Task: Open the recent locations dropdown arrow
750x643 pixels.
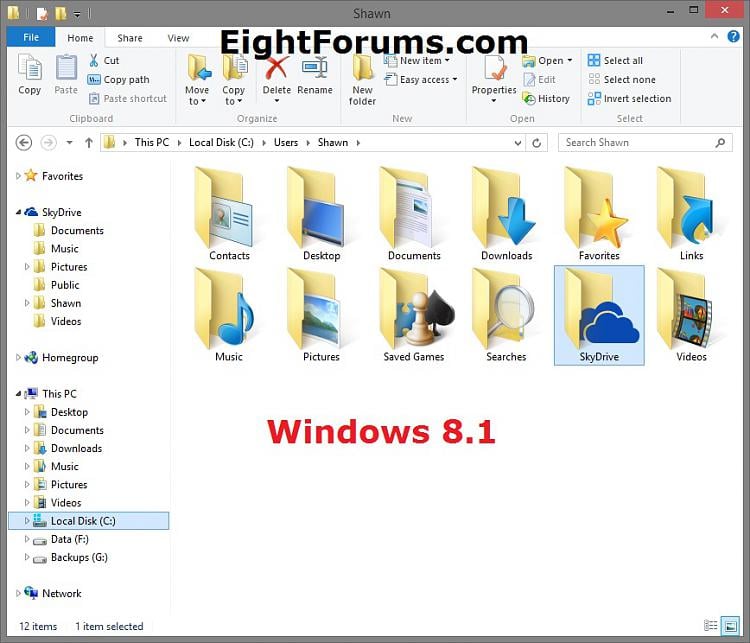Action: pos(69,143)
